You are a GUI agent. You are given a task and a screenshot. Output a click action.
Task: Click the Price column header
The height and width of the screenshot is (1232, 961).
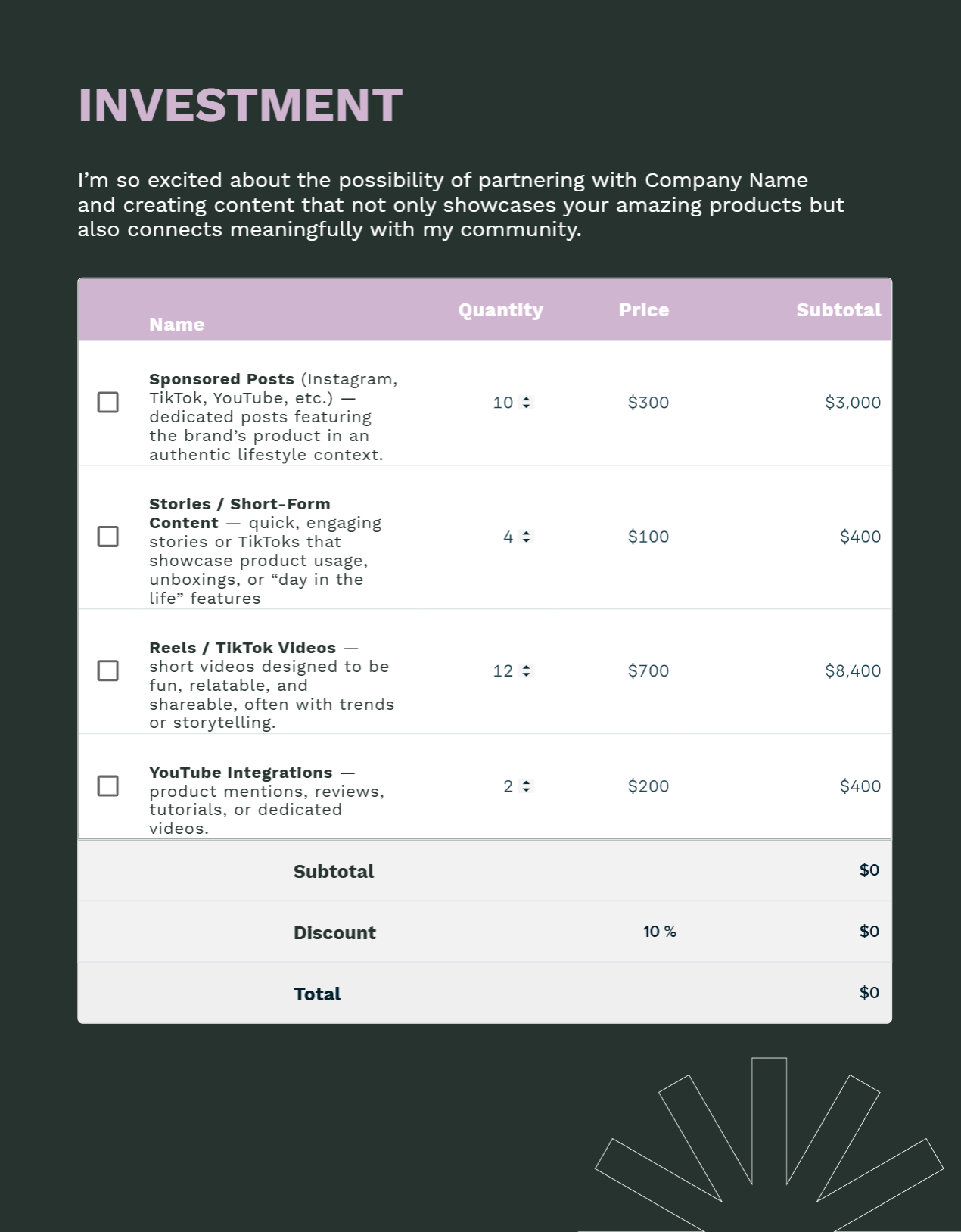[x=643, y=310]
